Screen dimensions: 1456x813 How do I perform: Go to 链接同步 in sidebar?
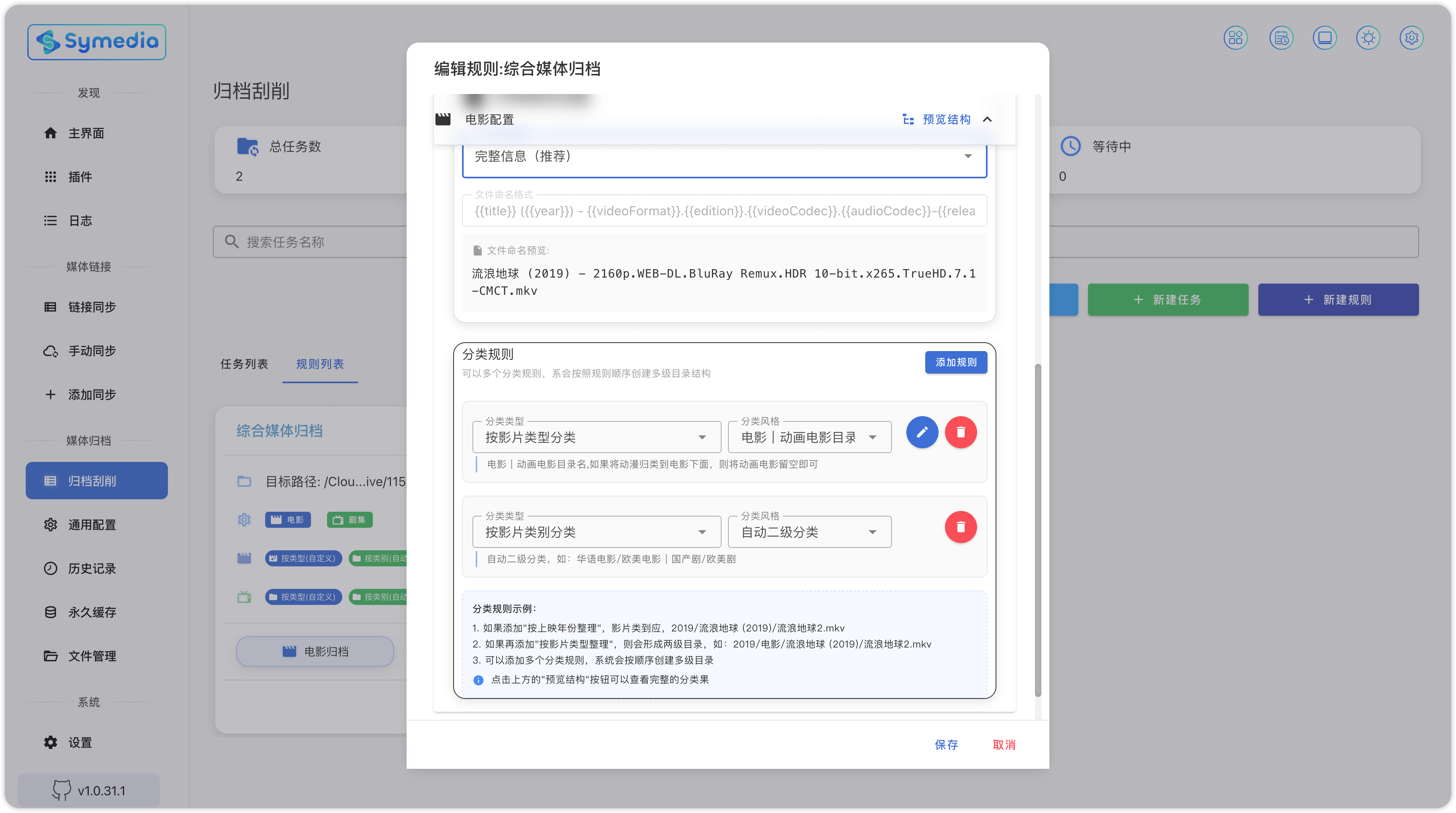coord(97,307)
